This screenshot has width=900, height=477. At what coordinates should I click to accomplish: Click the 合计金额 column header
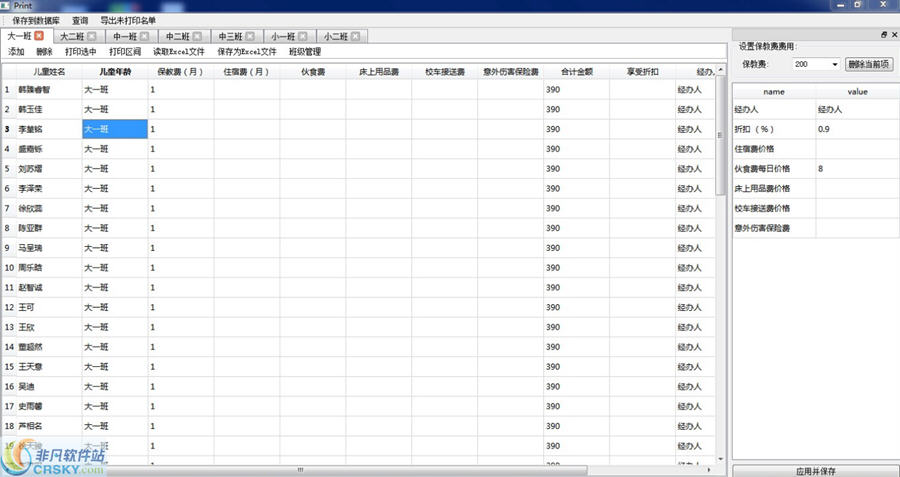click(577, 72)
